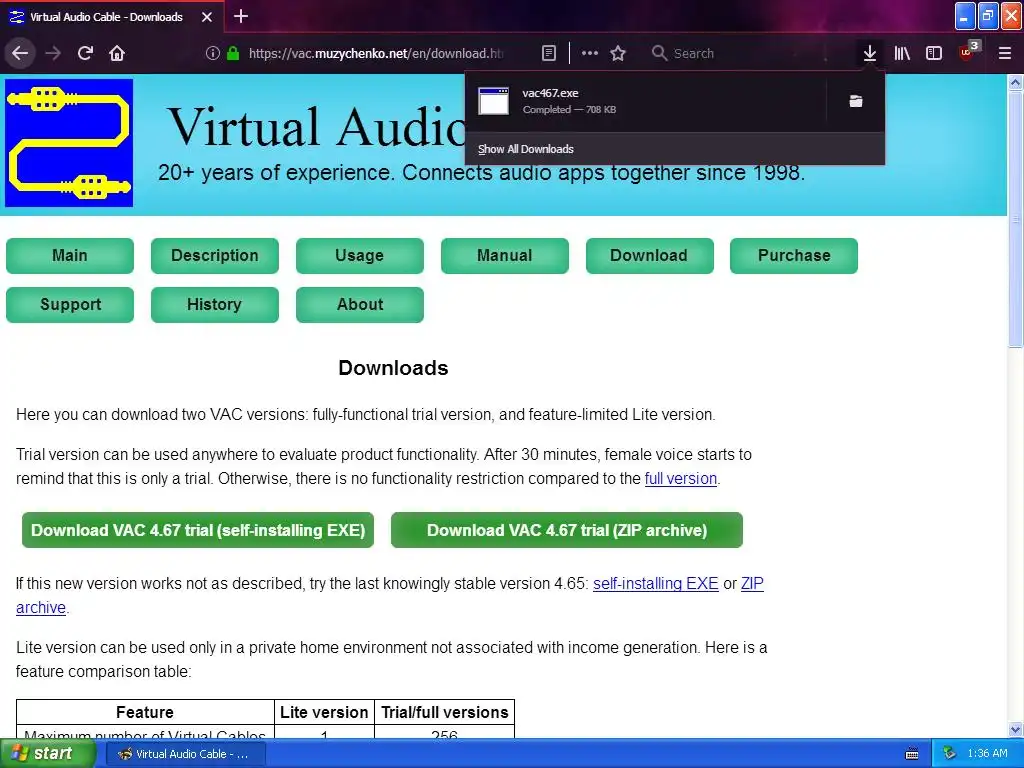This screenshot has width=1024, height=768.
Task: Download VAC 4.67 trial self-installing EXE
Action: [198, 530]
